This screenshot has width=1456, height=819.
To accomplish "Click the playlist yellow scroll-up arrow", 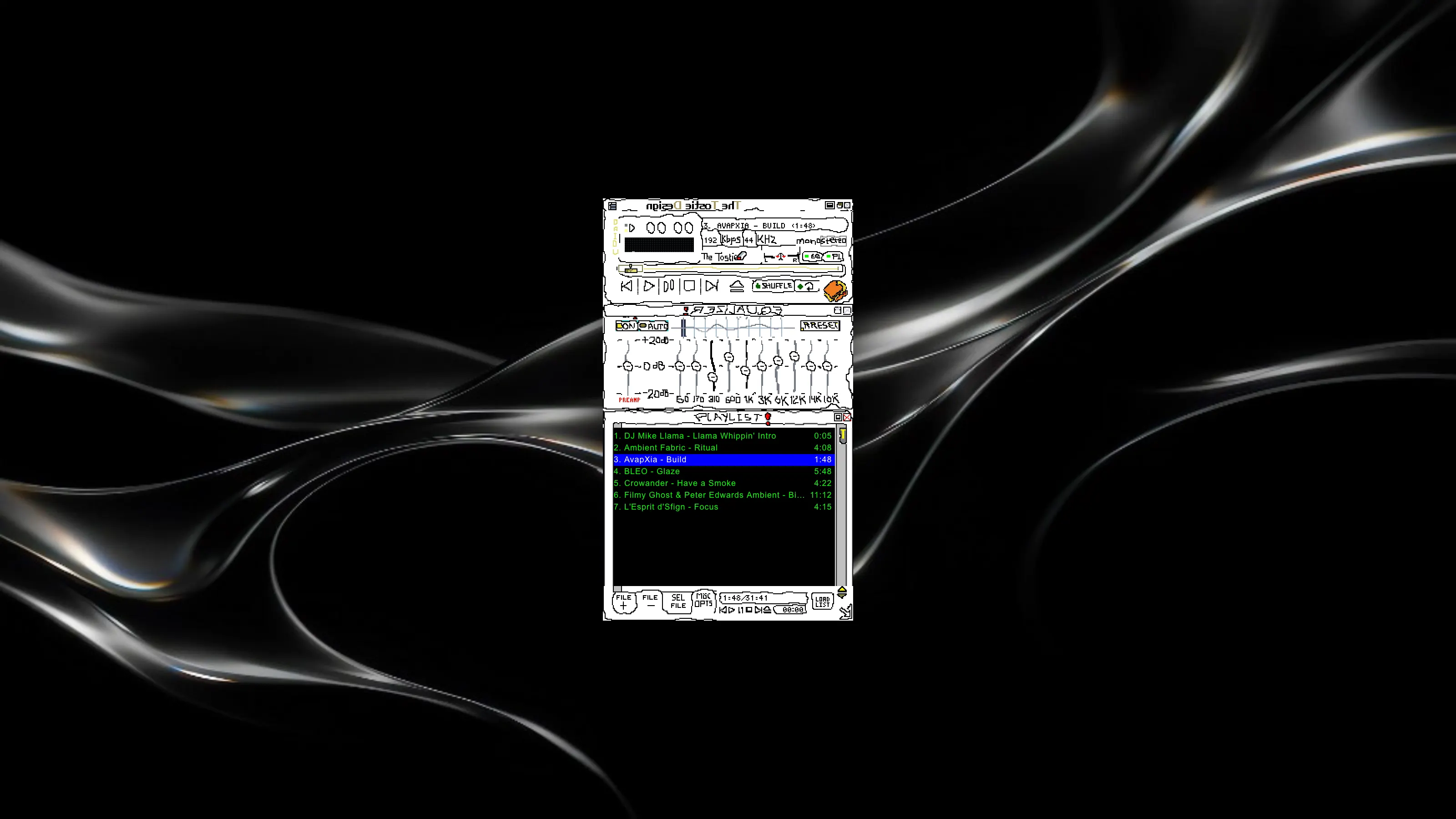I will point(842,590).
